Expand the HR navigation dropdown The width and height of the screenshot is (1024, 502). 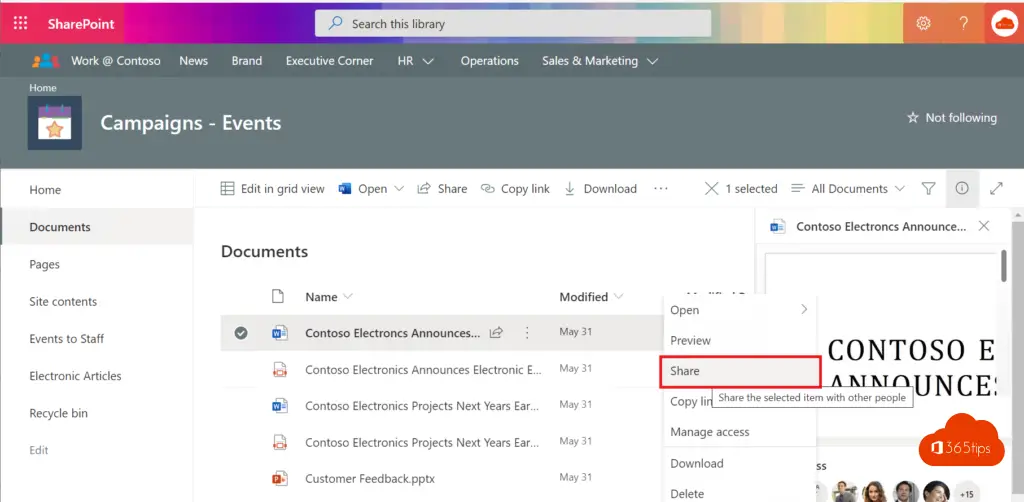coord(428,61)
